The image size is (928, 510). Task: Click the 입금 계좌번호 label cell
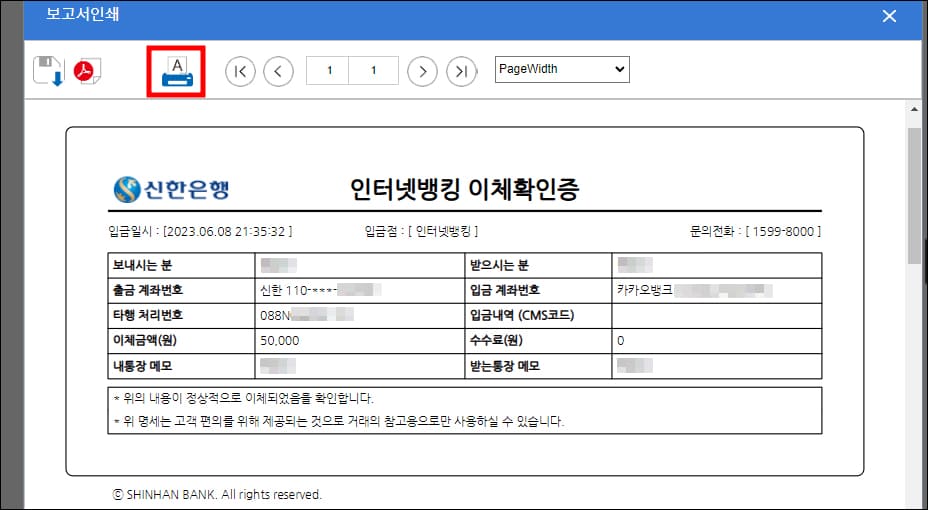[x=538, y=290]
